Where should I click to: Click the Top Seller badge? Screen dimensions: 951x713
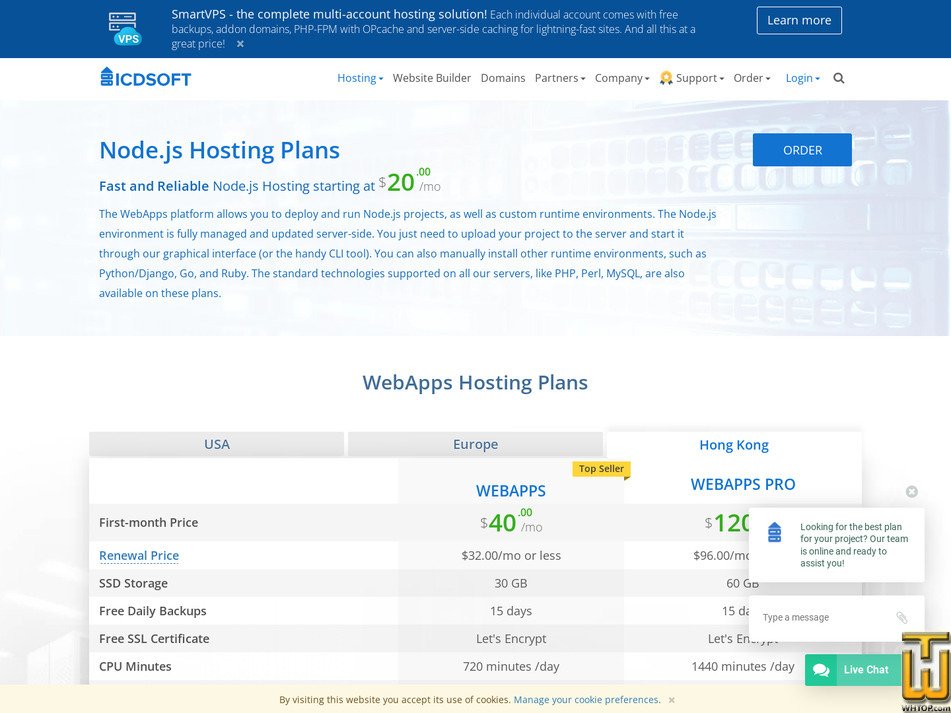[600, 468]
